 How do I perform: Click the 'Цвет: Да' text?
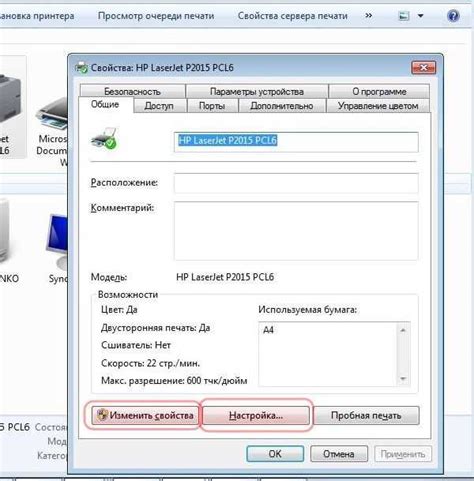click(119, 310)
